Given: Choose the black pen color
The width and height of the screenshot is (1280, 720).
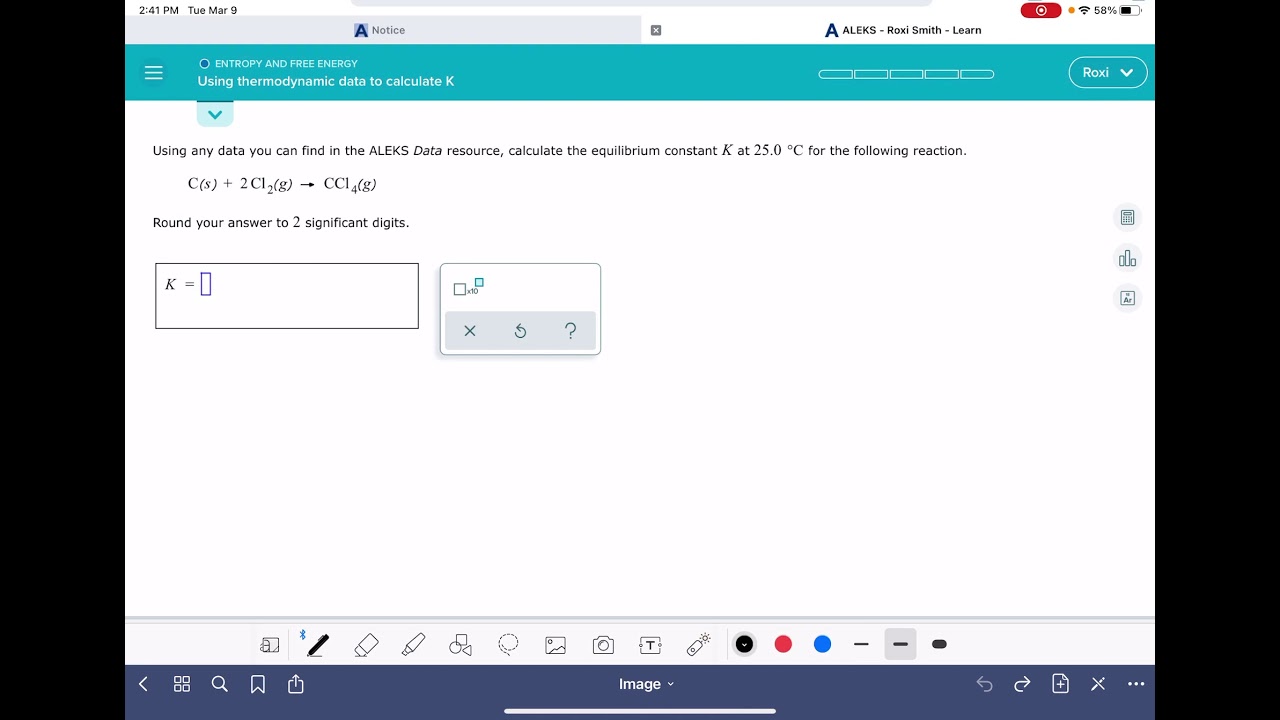Looking at the screenshot, I should tap(744, 644).
